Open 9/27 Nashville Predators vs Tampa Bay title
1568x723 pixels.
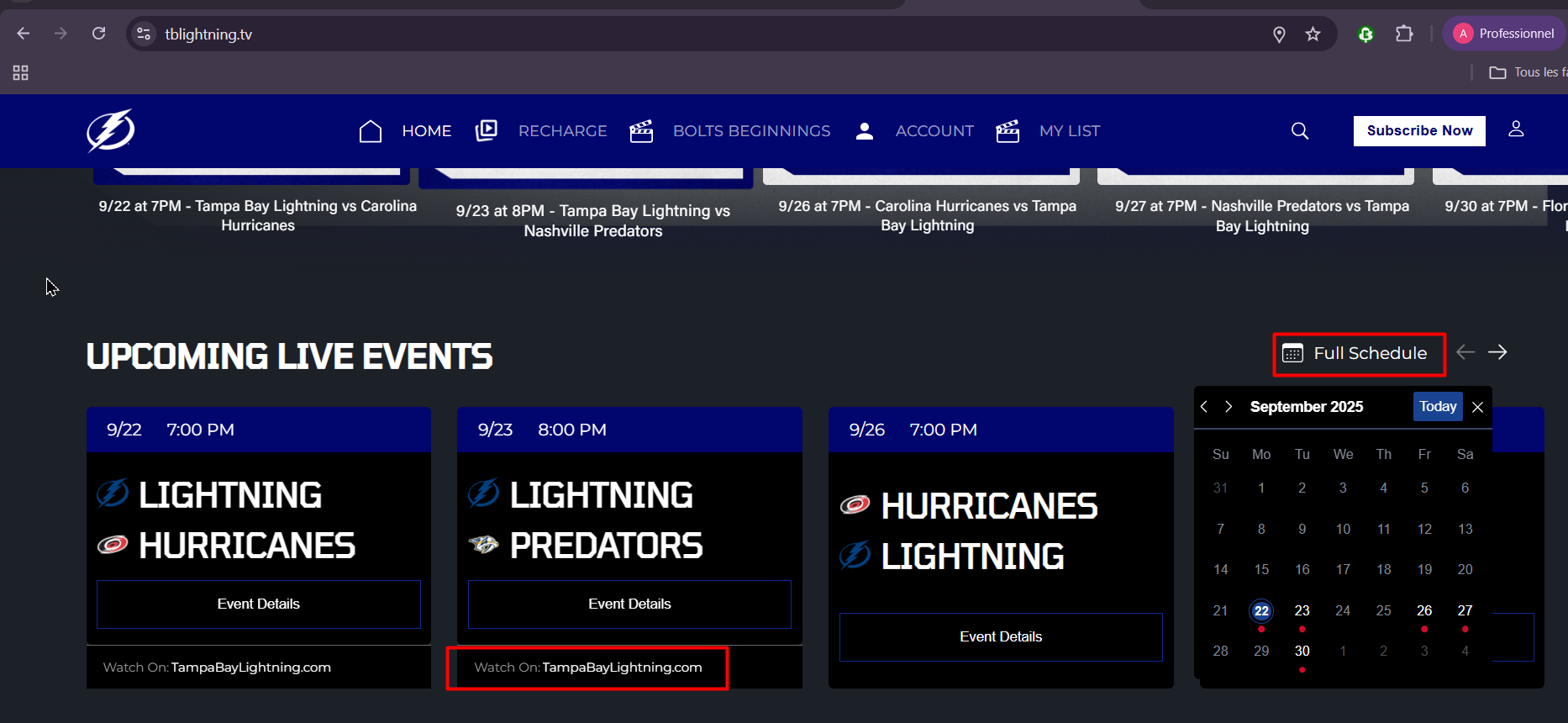1262,216
